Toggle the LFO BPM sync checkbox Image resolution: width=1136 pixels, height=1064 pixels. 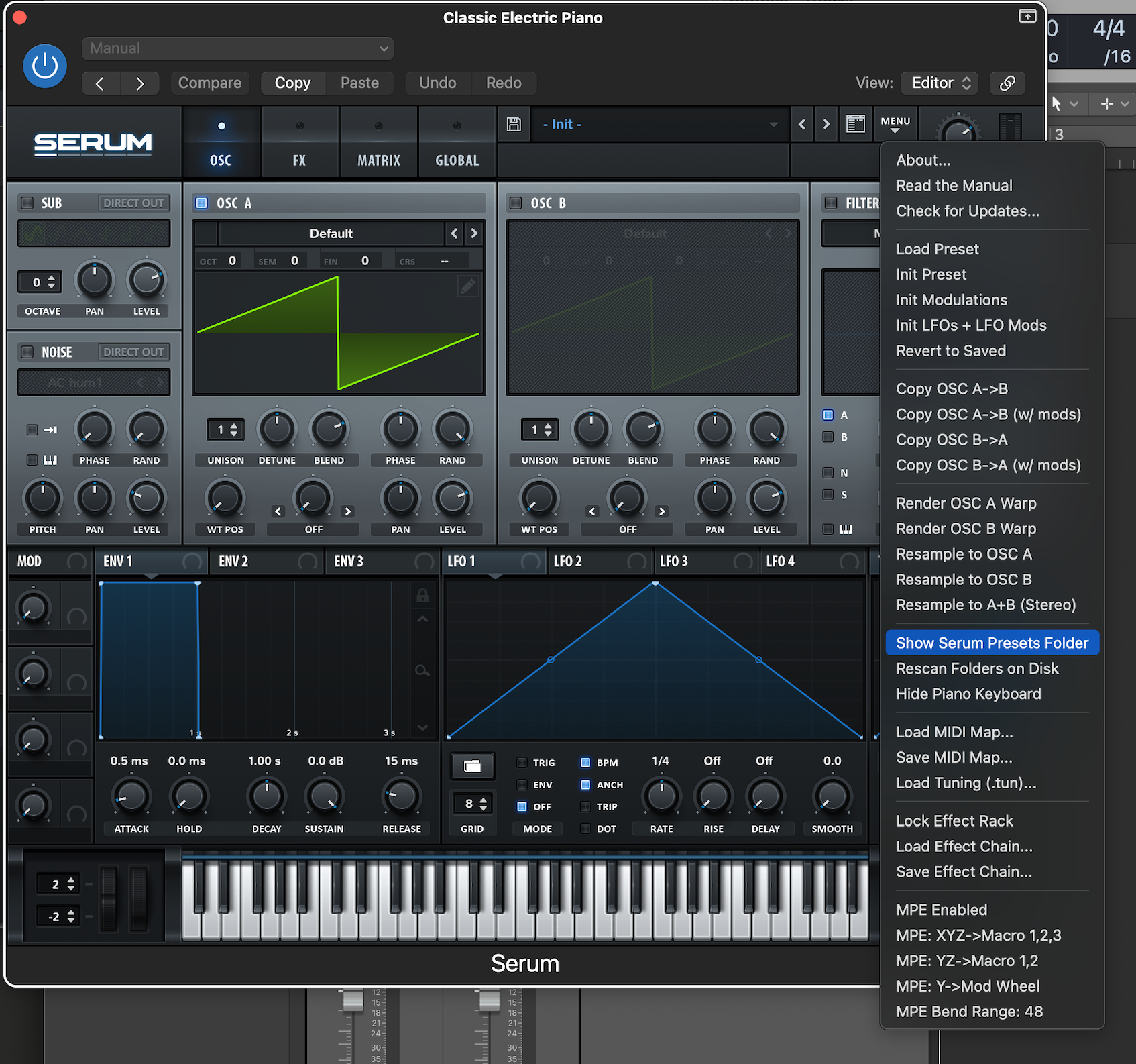(585, 763)
